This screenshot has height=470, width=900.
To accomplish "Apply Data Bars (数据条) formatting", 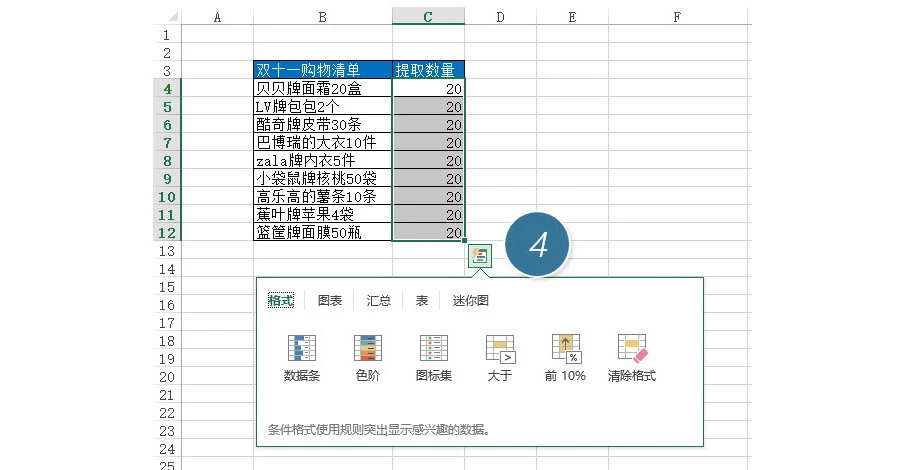I will coord(302,359).
